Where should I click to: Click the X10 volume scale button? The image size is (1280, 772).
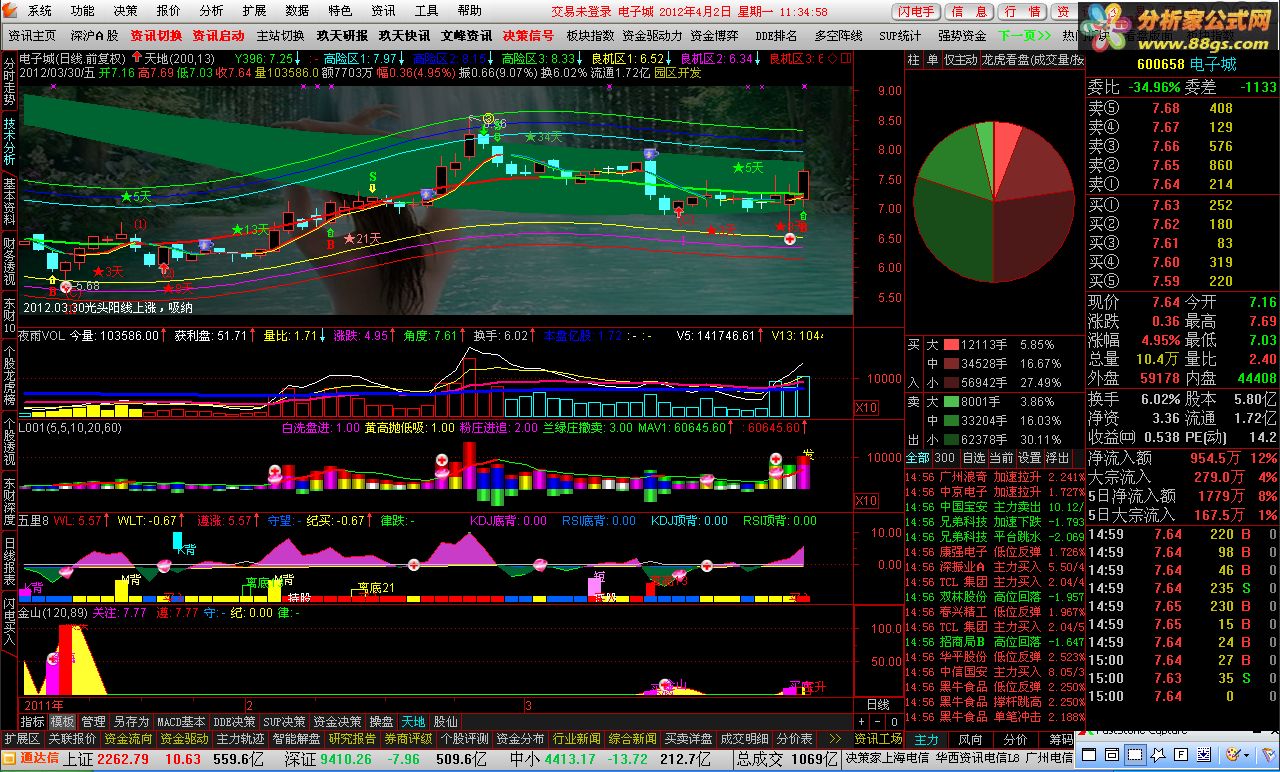pos(866,408)
